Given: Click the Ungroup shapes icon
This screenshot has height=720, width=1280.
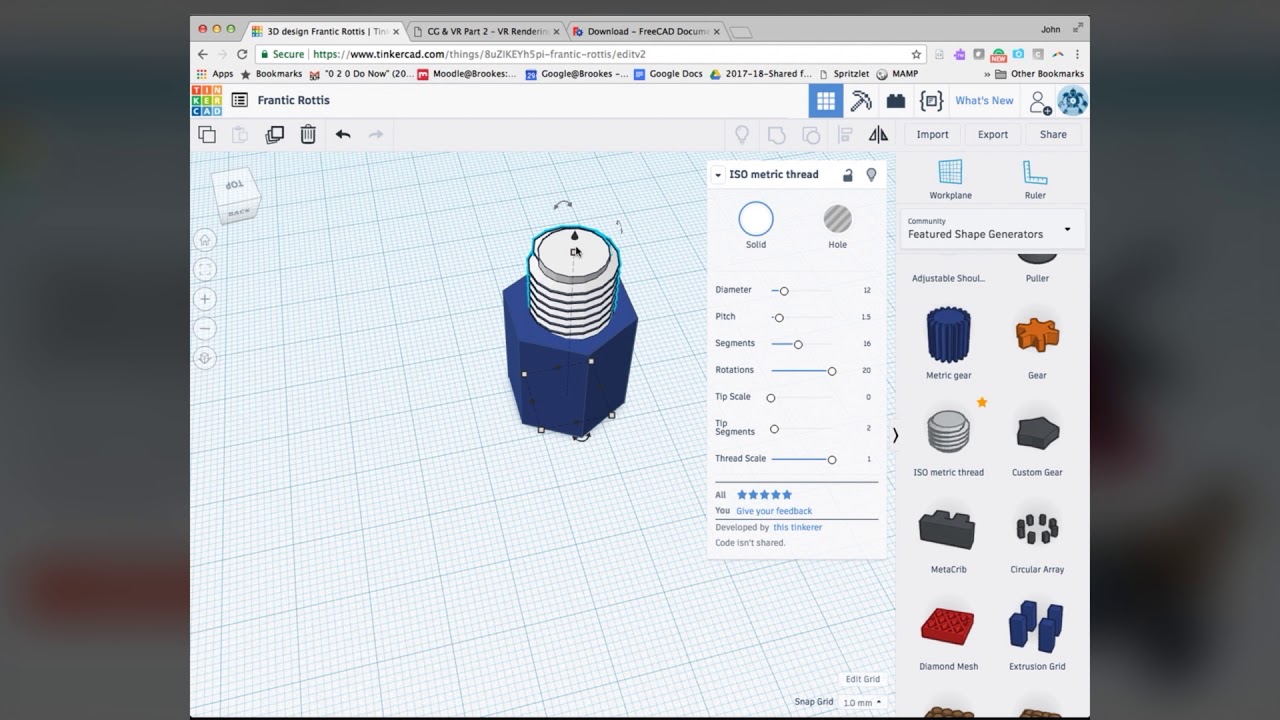Looking at the screenshot, I should [811, 134].
